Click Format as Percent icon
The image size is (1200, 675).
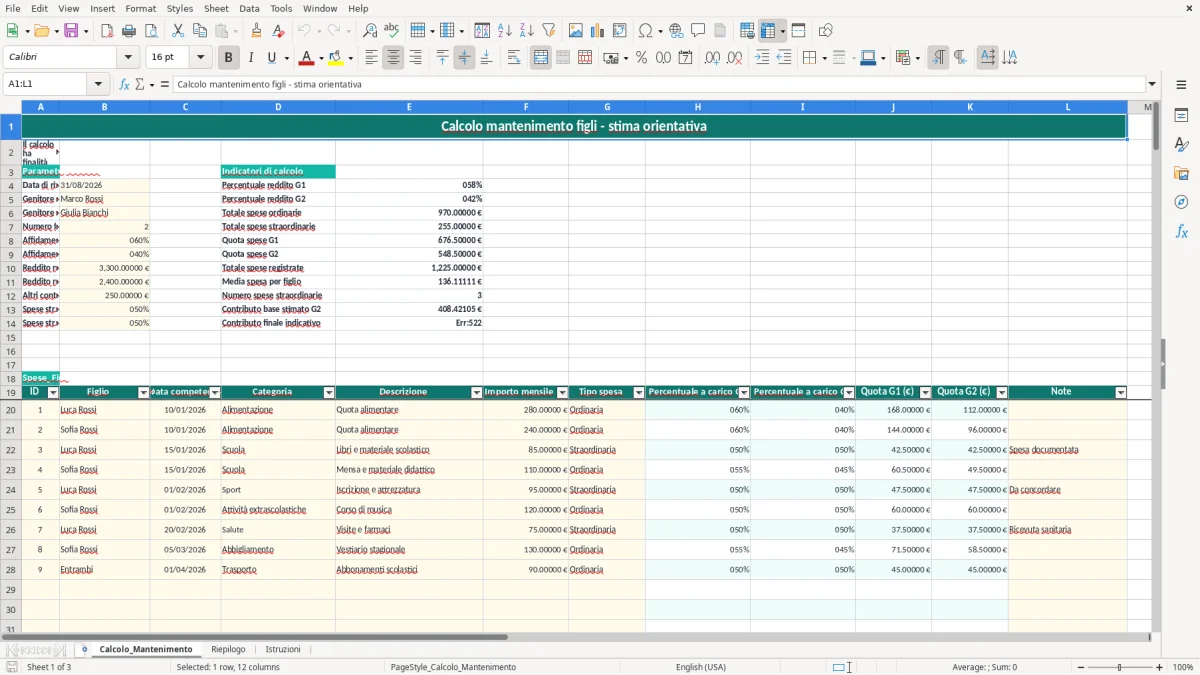641,58
